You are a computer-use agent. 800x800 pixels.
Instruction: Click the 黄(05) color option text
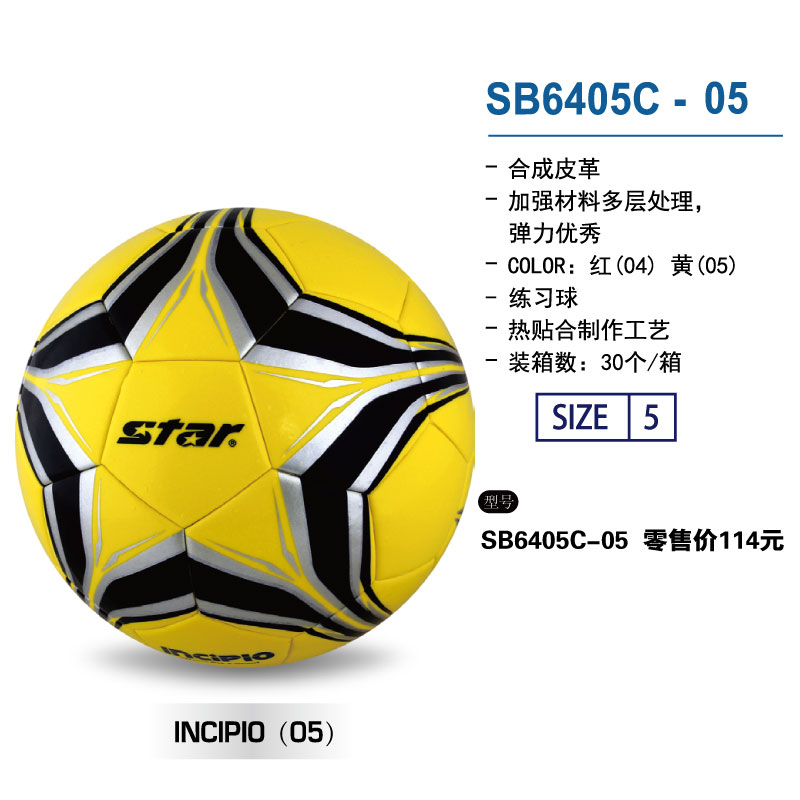point(704,265)
